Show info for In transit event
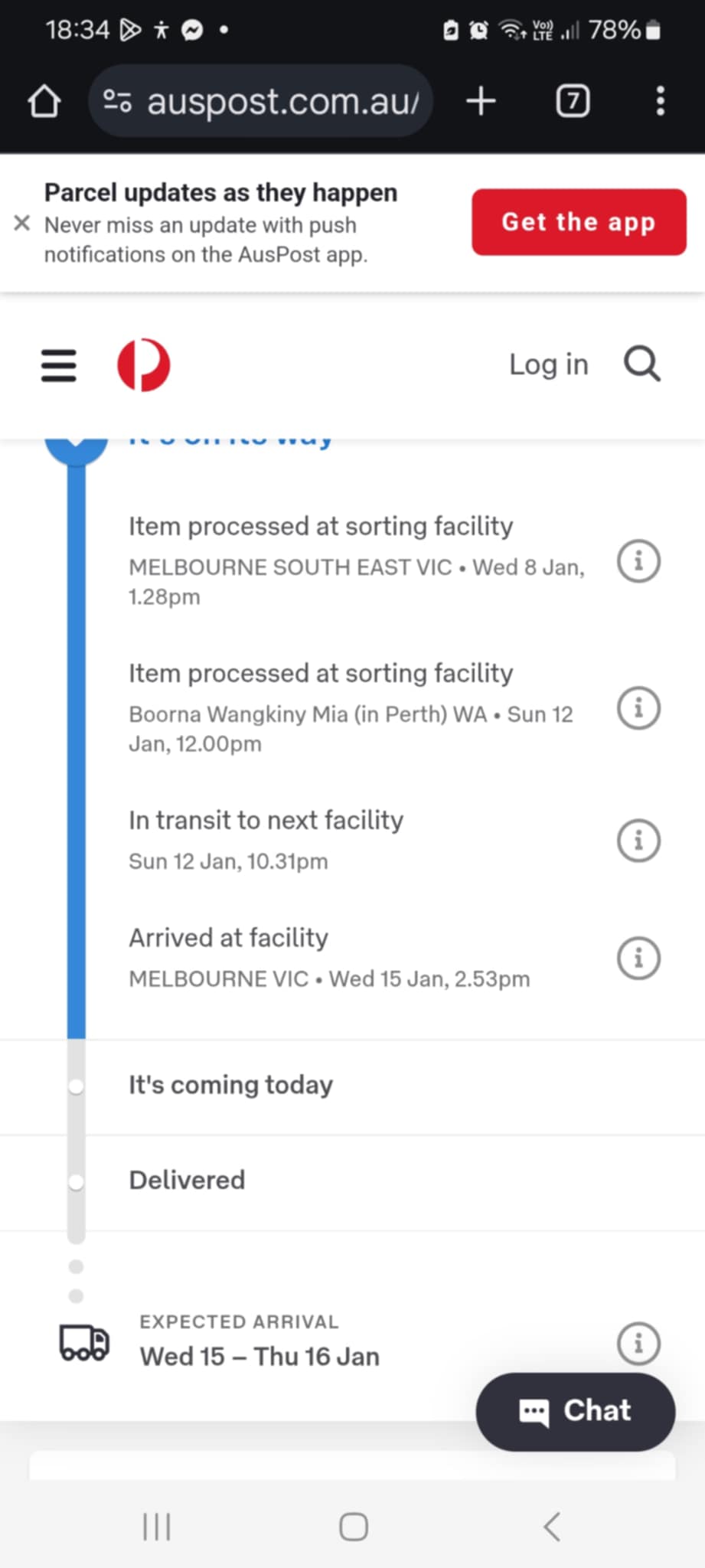The height and width of the screenshot is (1568, 705). [638, 841]
